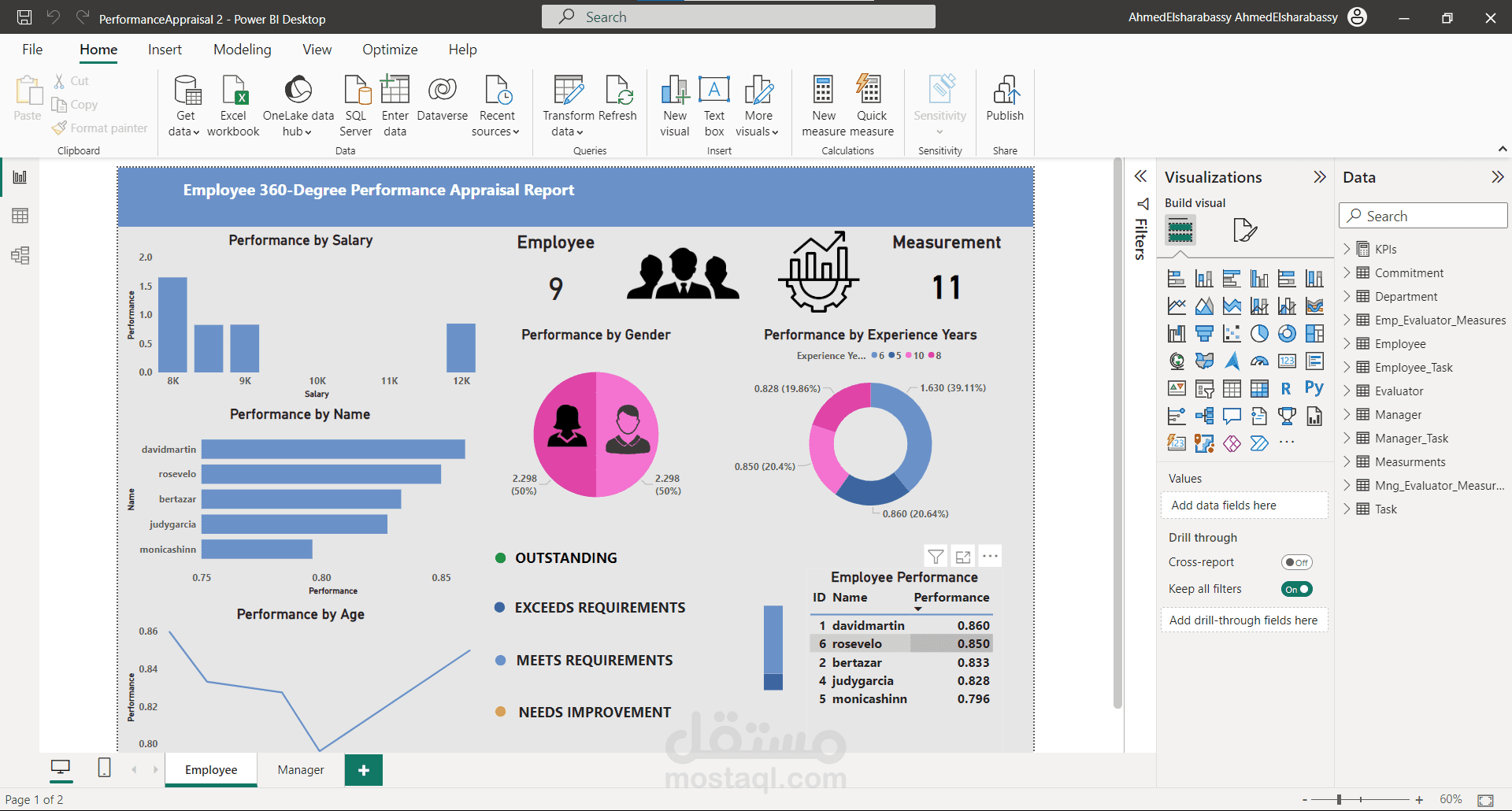Click the Publish button

click(1005, 99)
